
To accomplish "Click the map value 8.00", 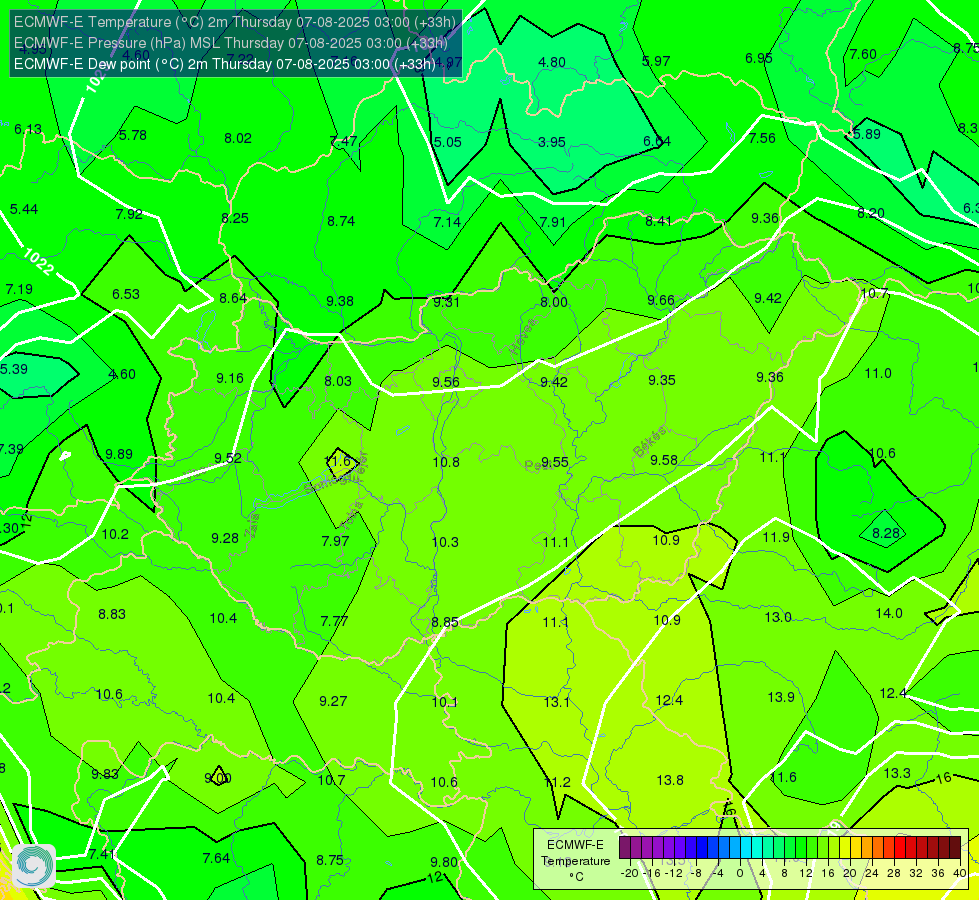I will [554, 302].
